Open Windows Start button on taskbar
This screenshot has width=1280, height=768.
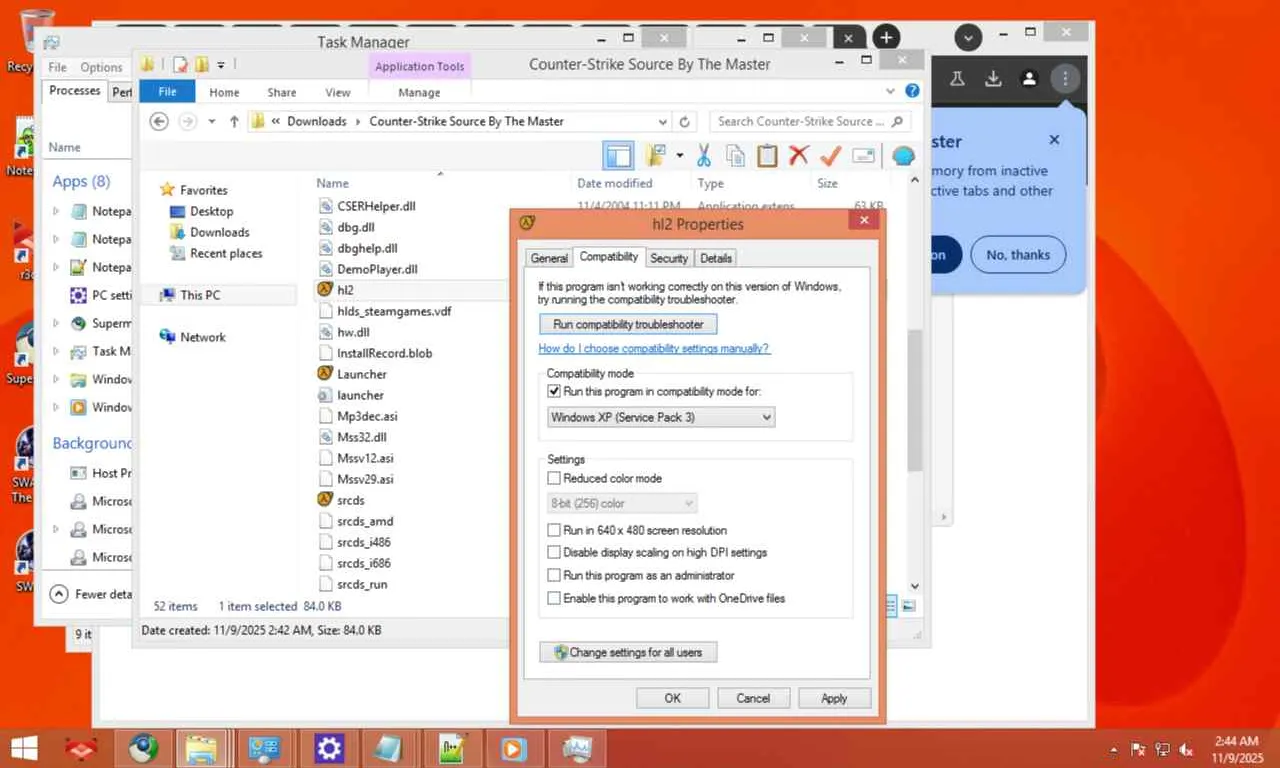(23, 748)
